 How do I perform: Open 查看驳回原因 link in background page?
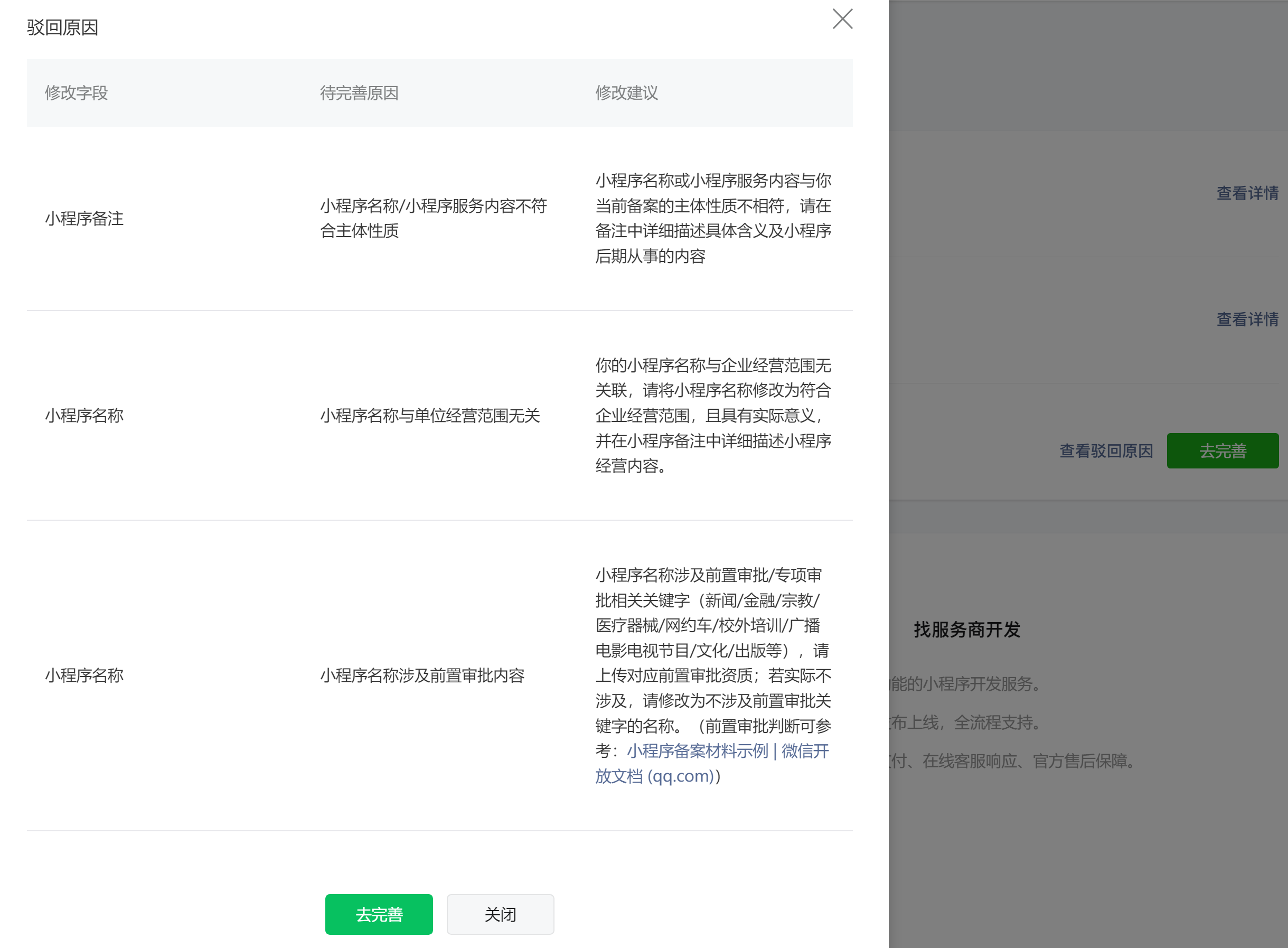tap(1106, 451)
